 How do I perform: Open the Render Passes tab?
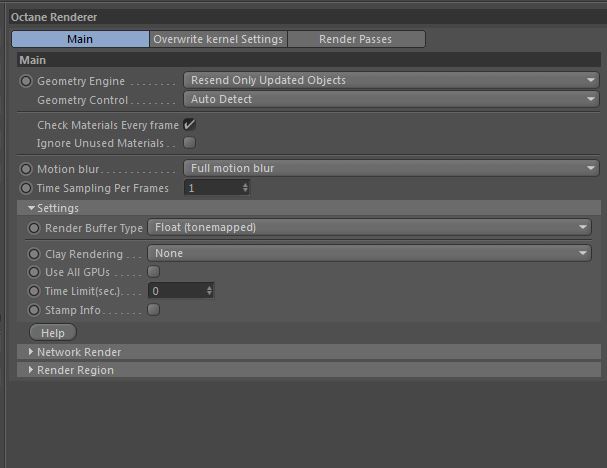coord(356,39)
